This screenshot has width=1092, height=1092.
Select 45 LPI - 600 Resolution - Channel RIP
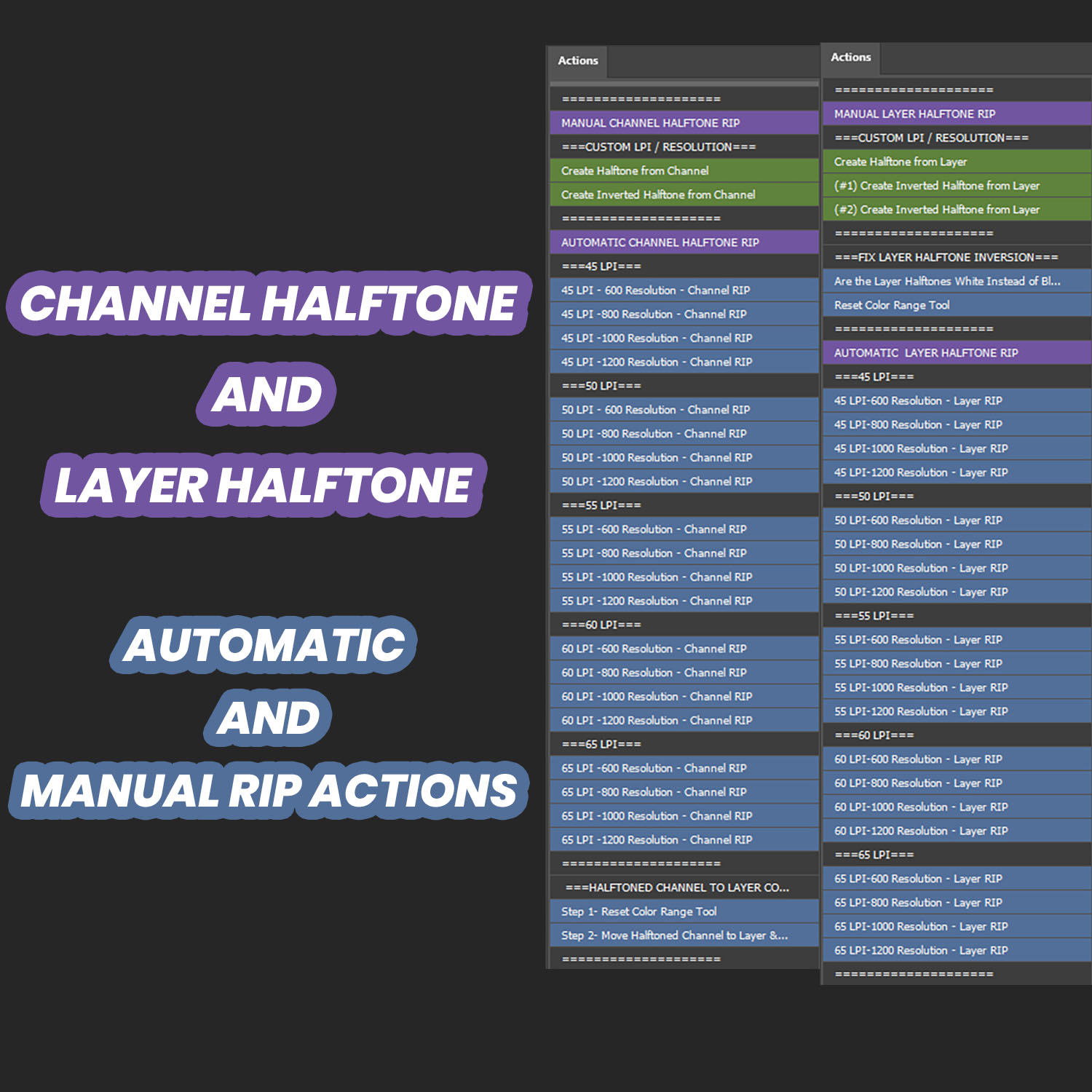click(x=685, y=290)
